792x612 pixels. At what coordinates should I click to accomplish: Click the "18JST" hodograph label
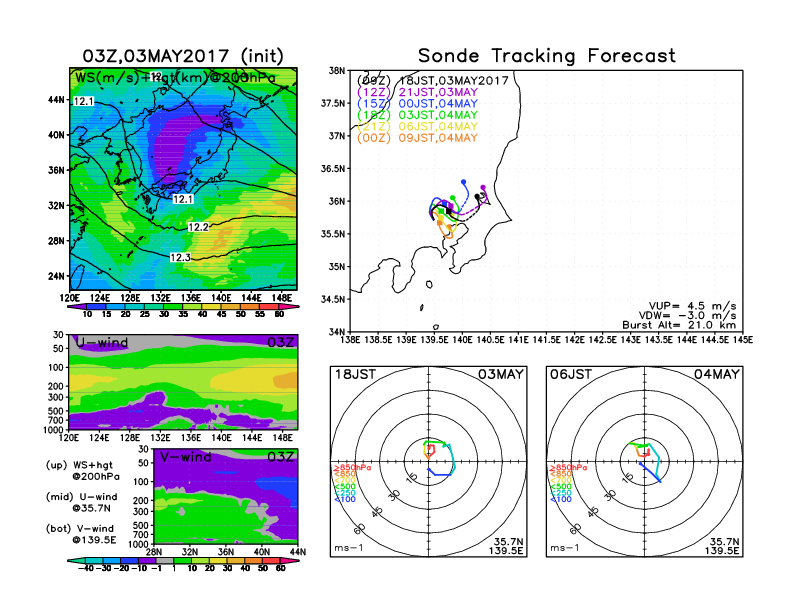(356, 374)
